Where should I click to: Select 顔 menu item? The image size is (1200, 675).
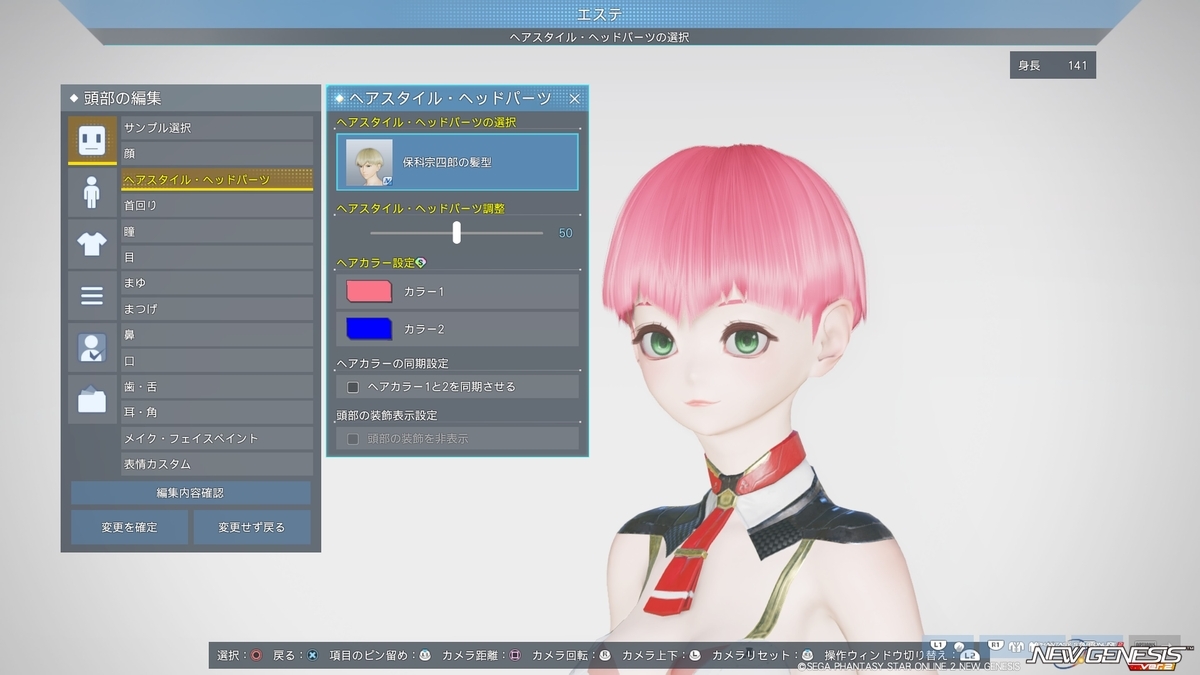tap(217, 154)
